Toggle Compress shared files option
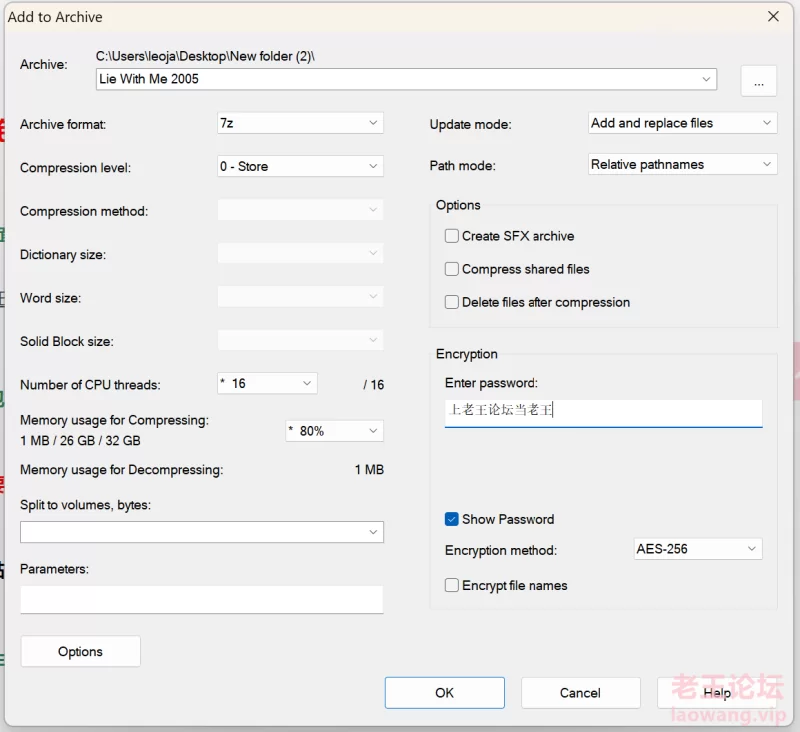This screenshot has width=800, height=732. [452, 269]
